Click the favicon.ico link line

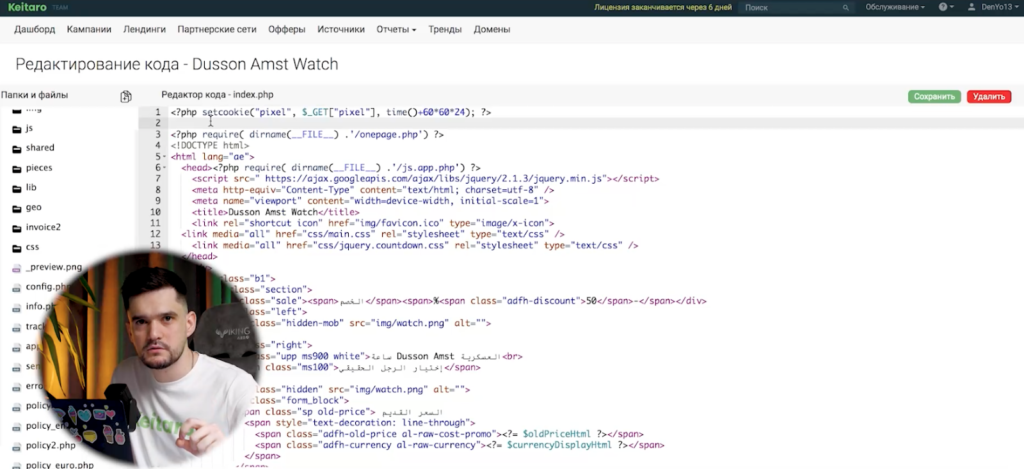point(373,223)
